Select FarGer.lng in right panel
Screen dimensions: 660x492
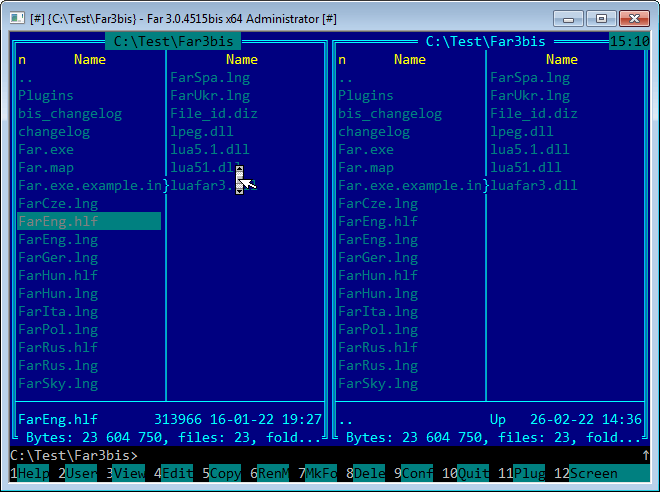point(378,258)
